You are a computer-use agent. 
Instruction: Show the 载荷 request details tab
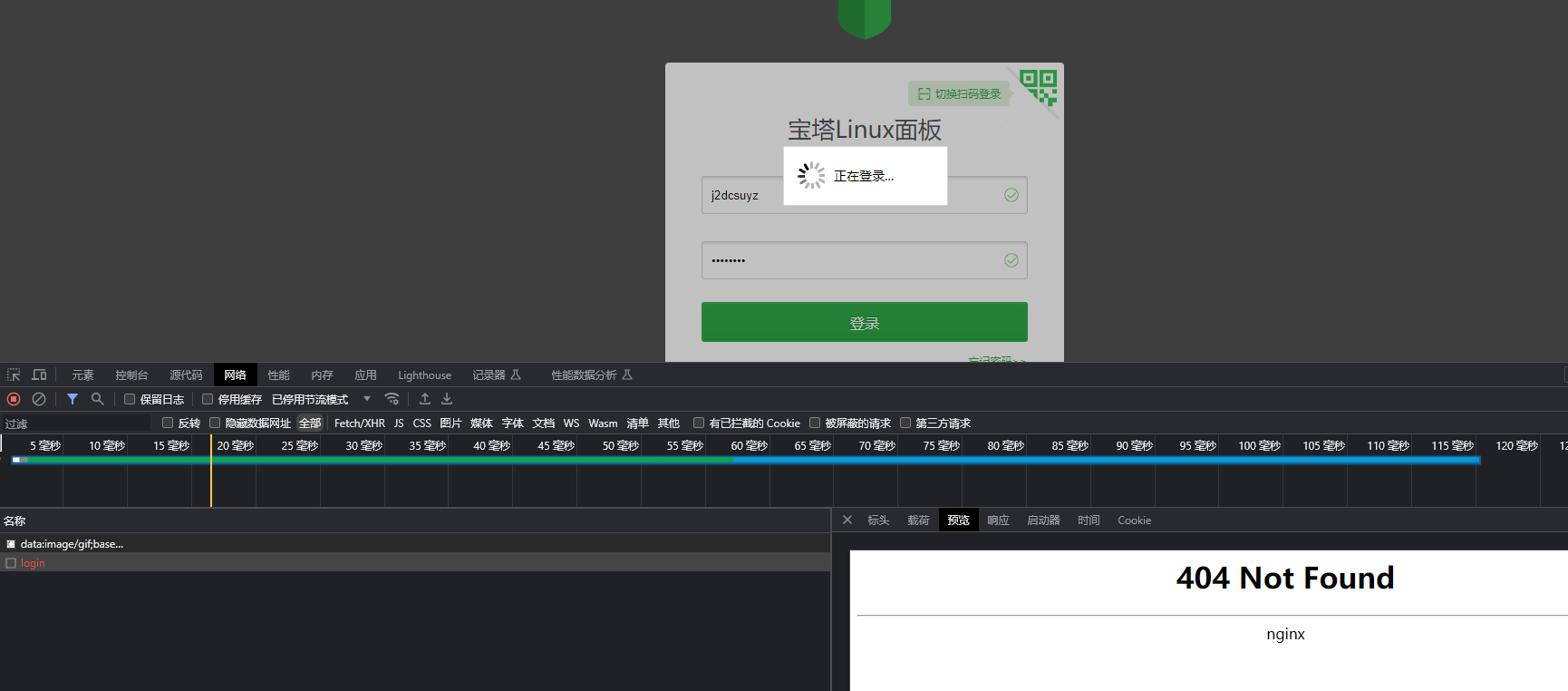(x=918, y=520)
